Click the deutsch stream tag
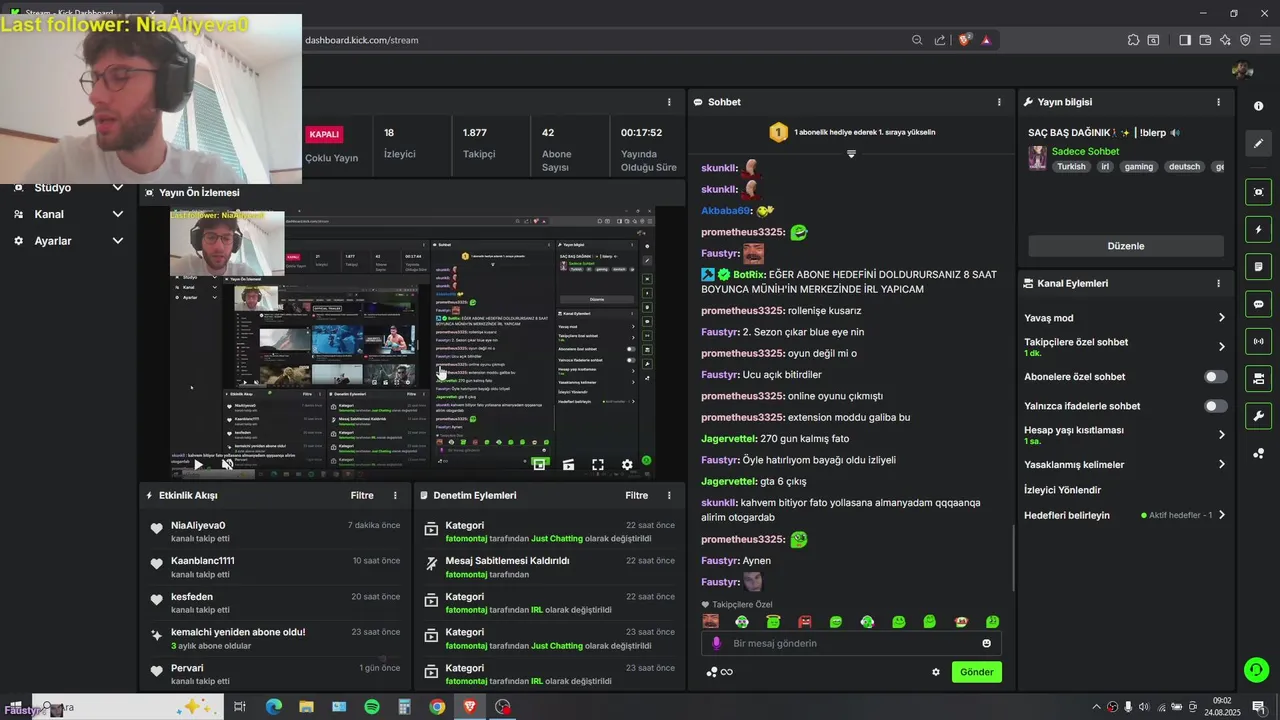The height and width of the screenshot is (720, 1280). tap(1184, 167)
